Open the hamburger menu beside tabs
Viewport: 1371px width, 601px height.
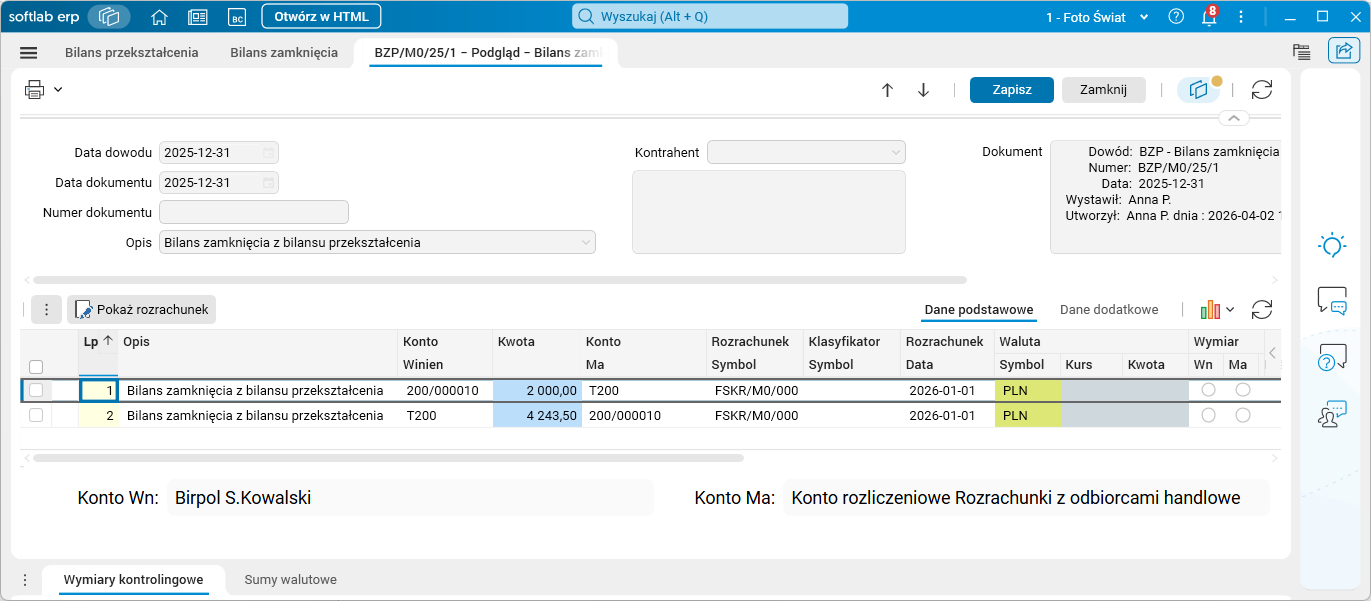pyautogui.click(x=28, y=53)
